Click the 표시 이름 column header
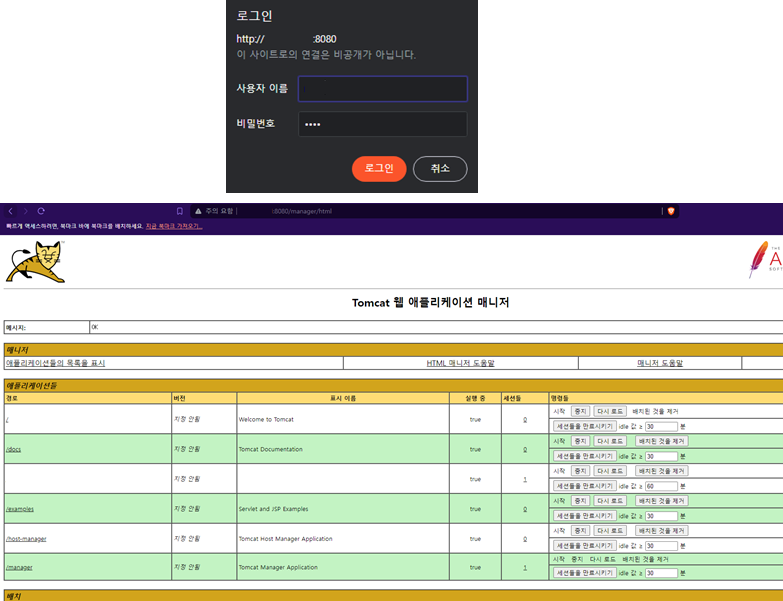This screenshot has width=783, height=601. pyautogui.click(x=343, y=398)
